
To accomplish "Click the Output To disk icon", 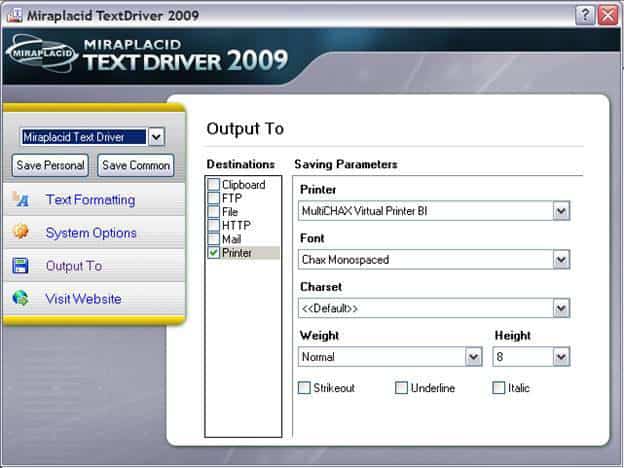I will [21, 266].
